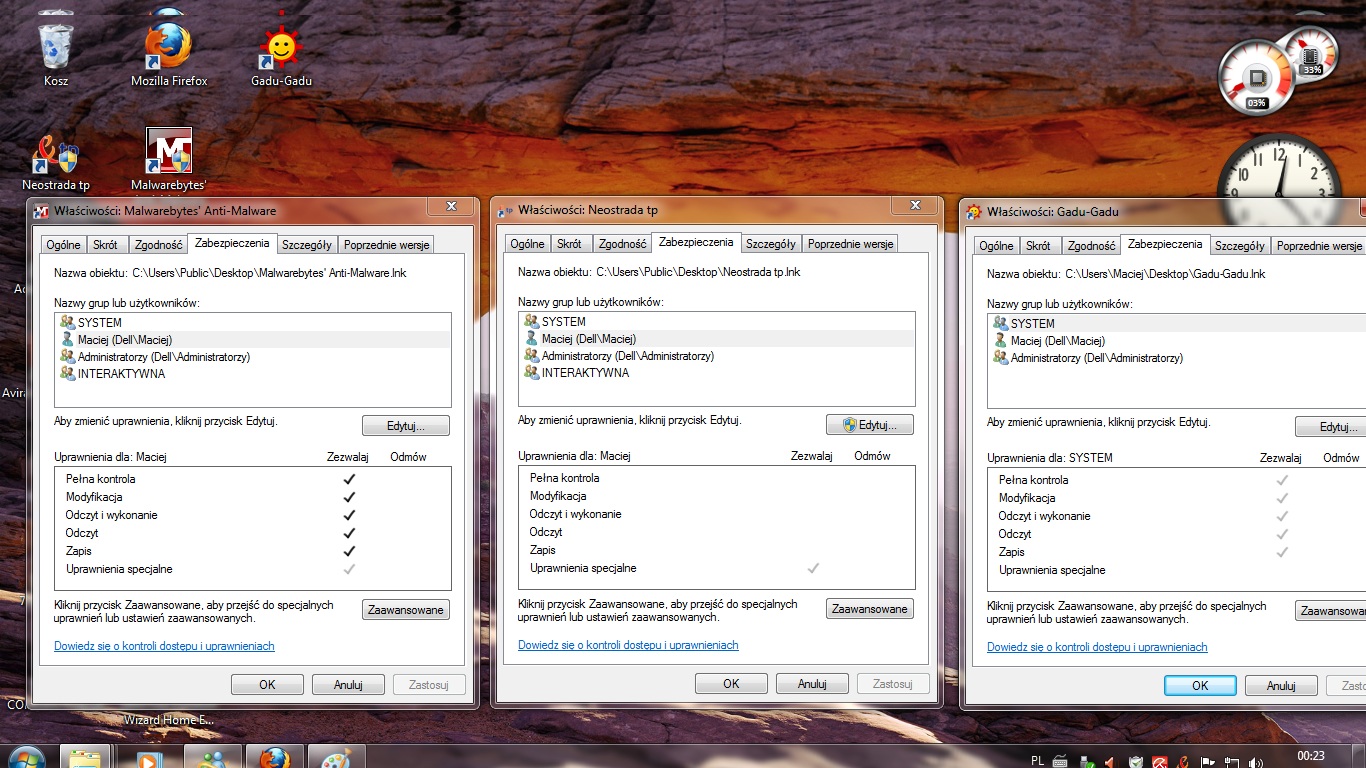Open Zgodność tab in Gadu-Gadu properties
This screenshot has height=768, width=1366.
click(x=1091, y=245)
